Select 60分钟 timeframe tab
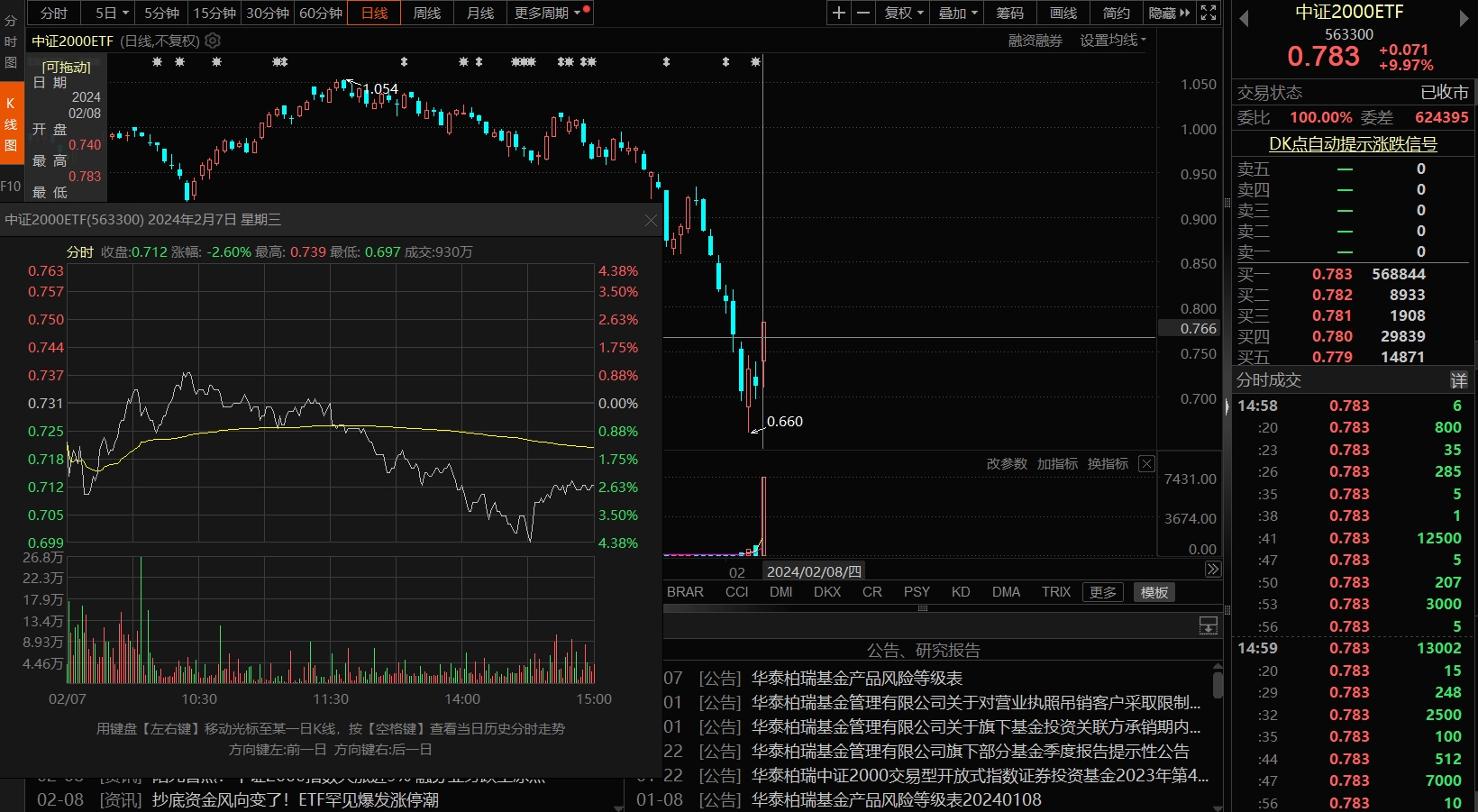 click(x=321, y=13)
